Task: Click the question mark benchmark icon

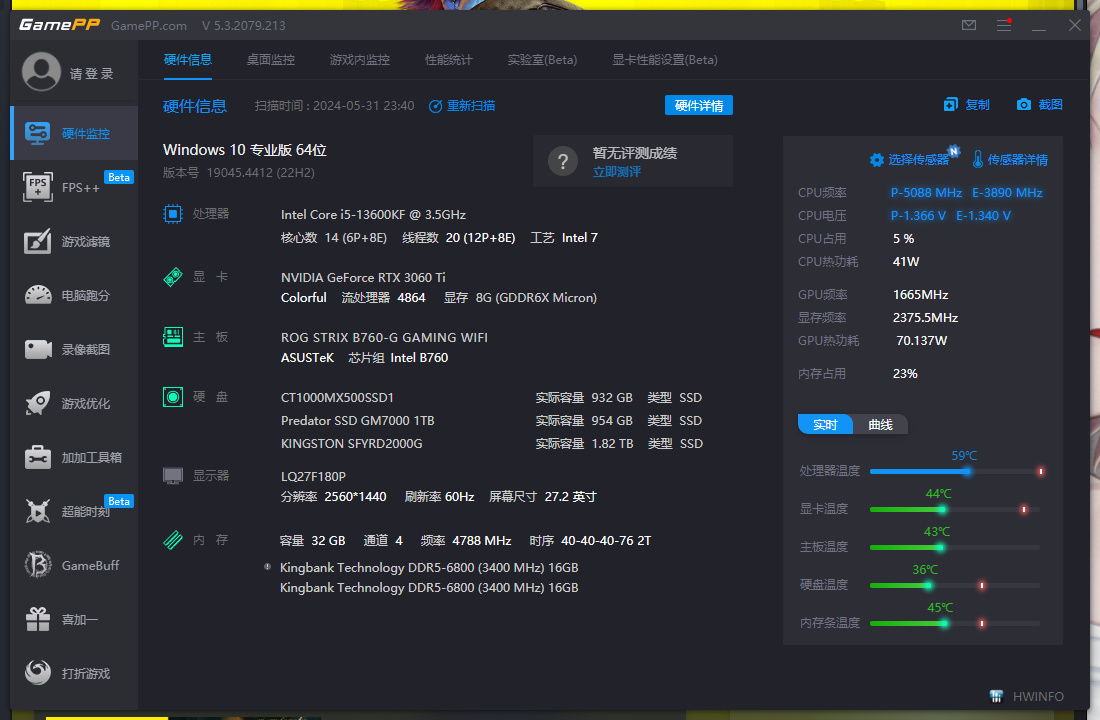Action: click(563, 161)
